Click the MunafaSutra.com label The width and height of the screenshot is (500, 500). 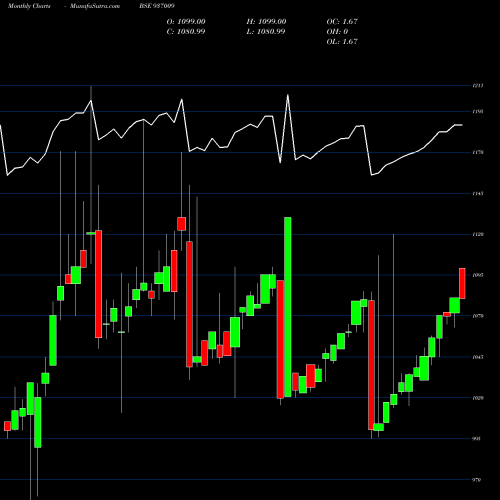pos(95,6)
